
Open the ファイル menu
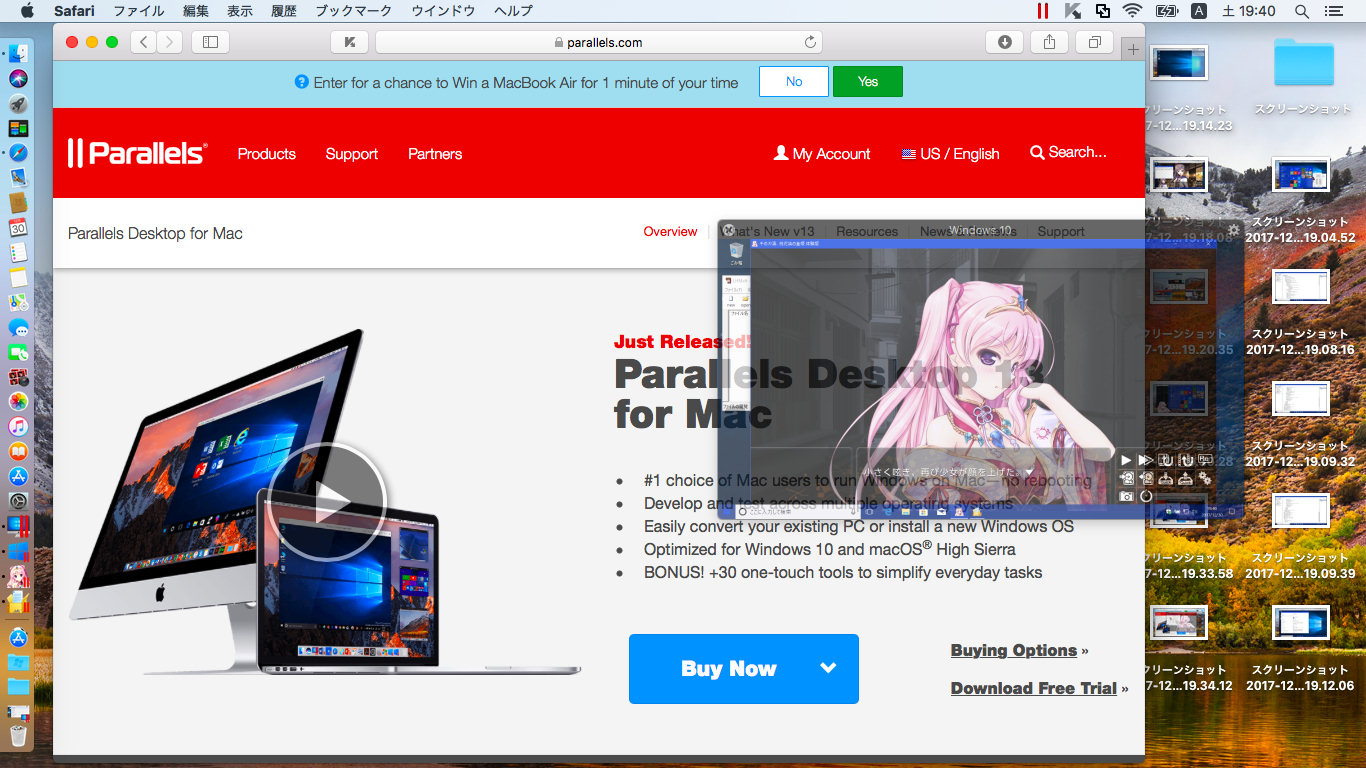pos(139,11)
